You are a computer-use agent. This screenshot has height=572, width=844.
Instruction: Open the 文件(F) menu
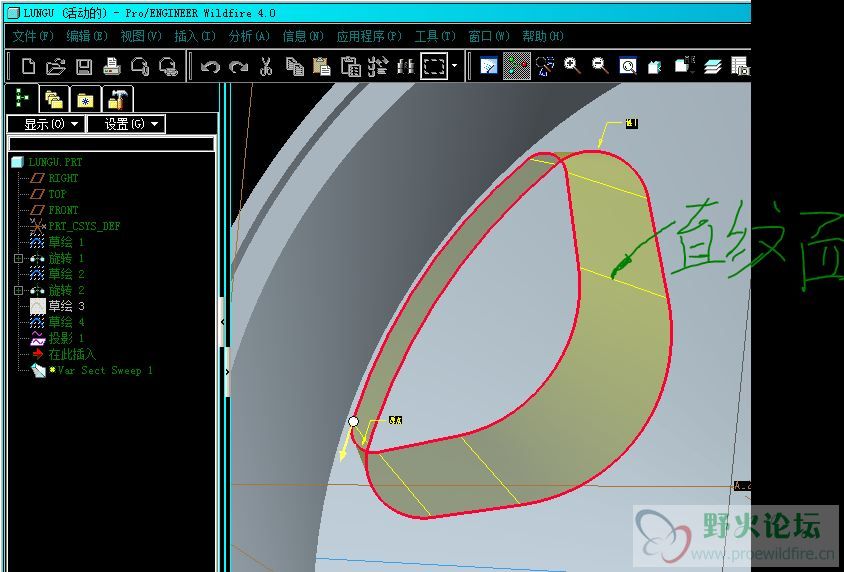(33, 36)
